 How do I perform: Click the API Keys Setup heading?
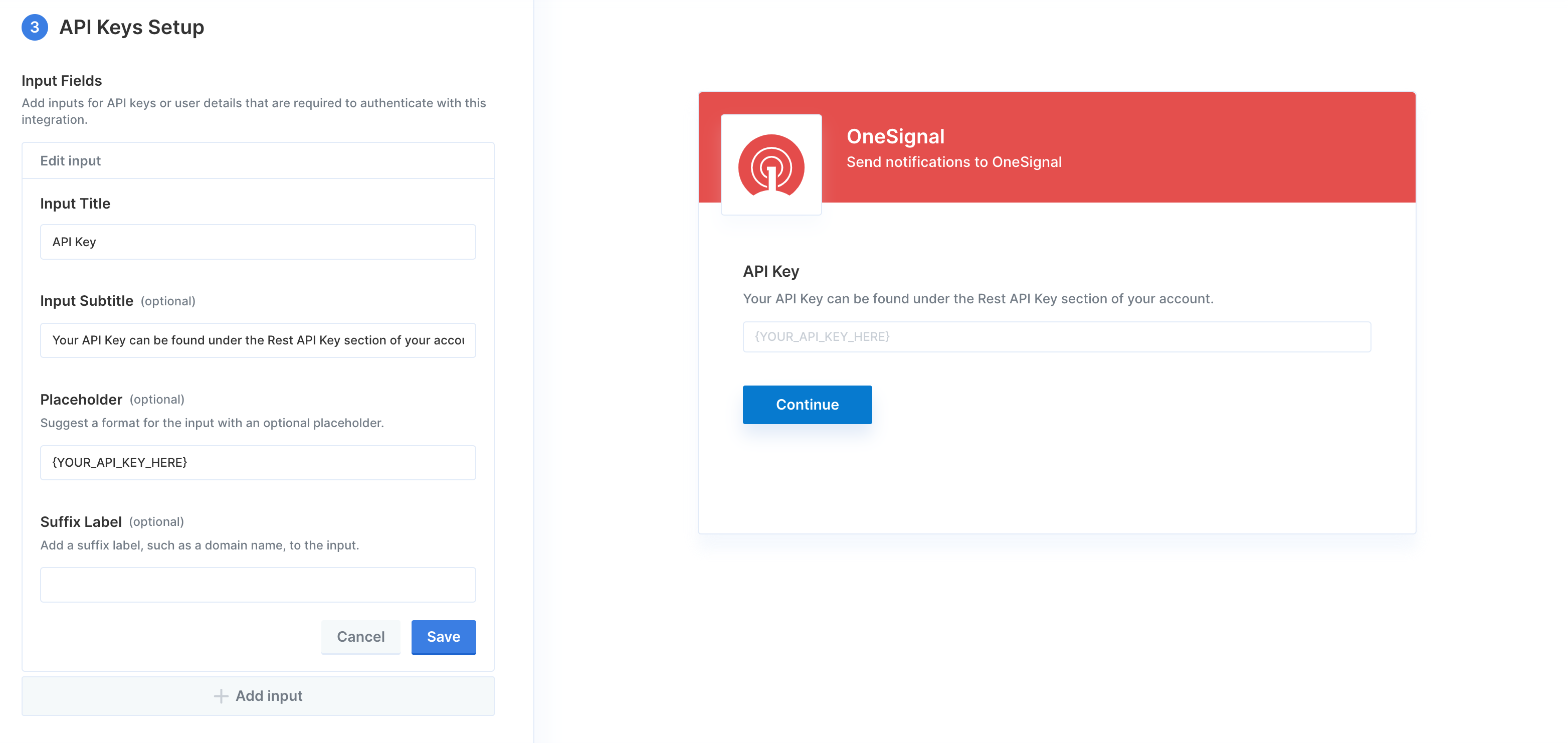coord(131,28)
